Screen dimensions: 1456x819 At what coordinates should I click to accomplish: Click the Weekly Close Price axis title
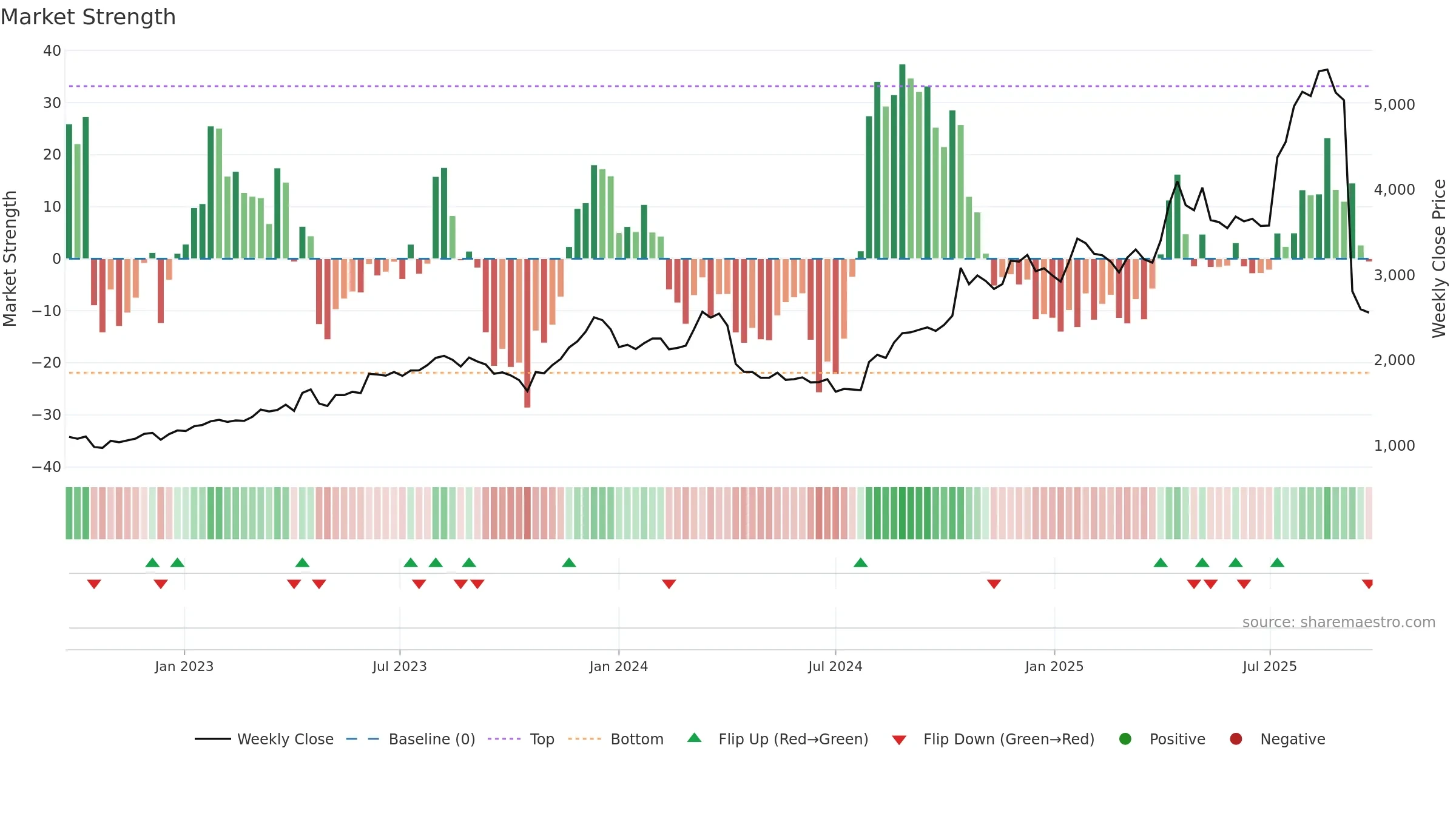pyautogui.click(x=1439, y=258)
